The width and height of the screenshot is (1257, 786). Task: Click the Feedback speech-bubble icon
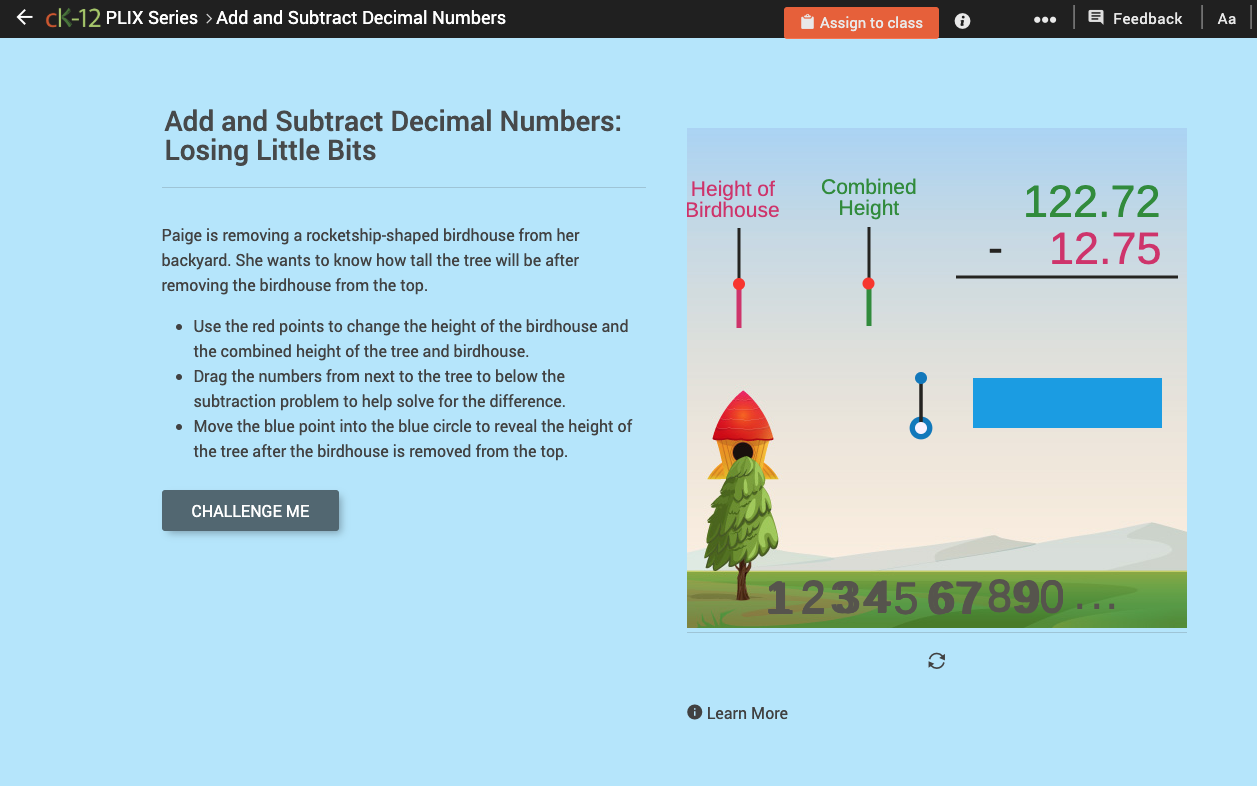pyautogui.click(x=1098, y=17)
